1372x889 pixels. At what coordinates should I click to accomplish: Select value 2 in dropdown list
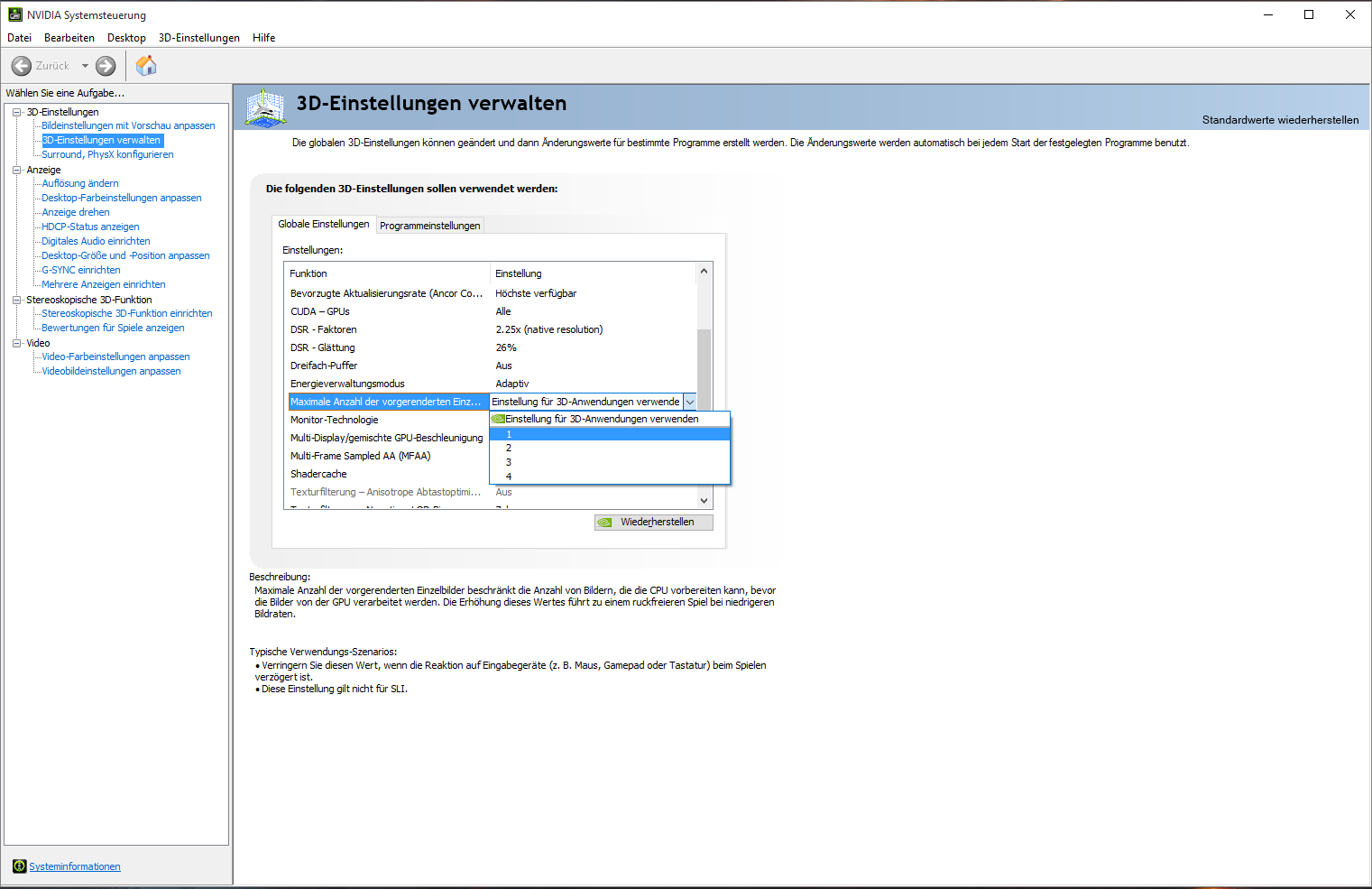point(610,448)
